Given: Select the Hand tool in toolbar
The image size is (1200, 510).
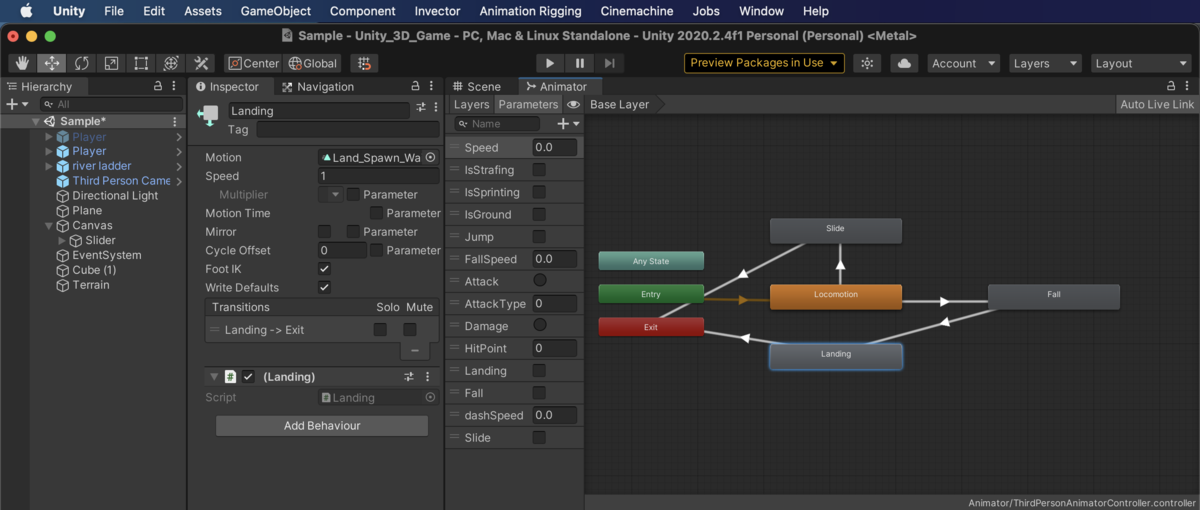Looking at the screenshot, I should 23,63.
